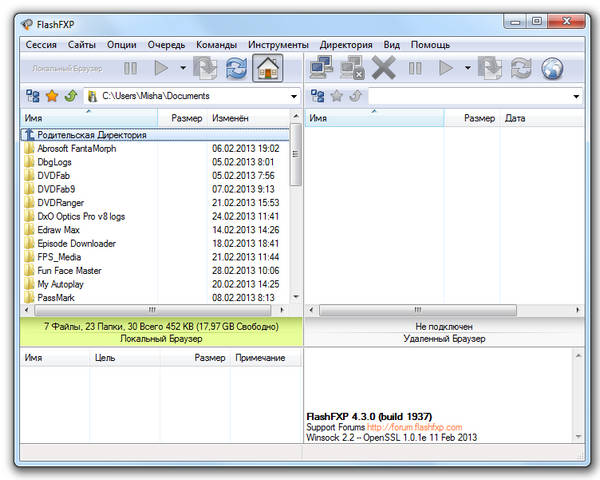600x480 pixels.
Task: Click the green up-arrow parent folder icon
Action: pos(70,96)
